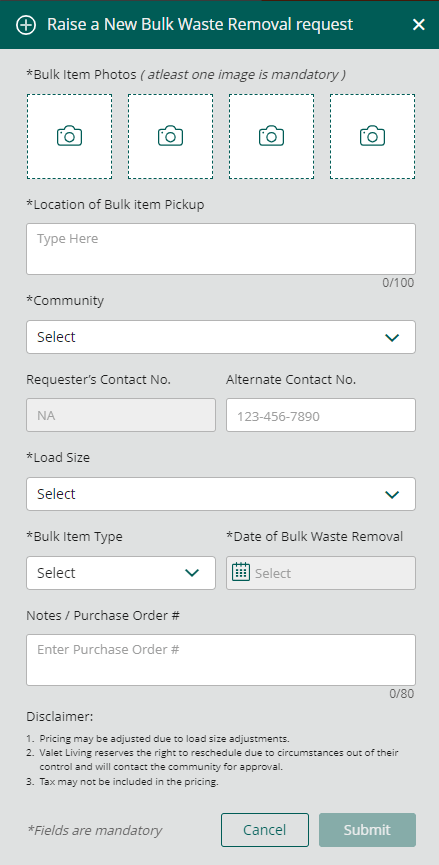
Task: Open the Bulk Item Type dropdown
Action: (x=121, y=573)
